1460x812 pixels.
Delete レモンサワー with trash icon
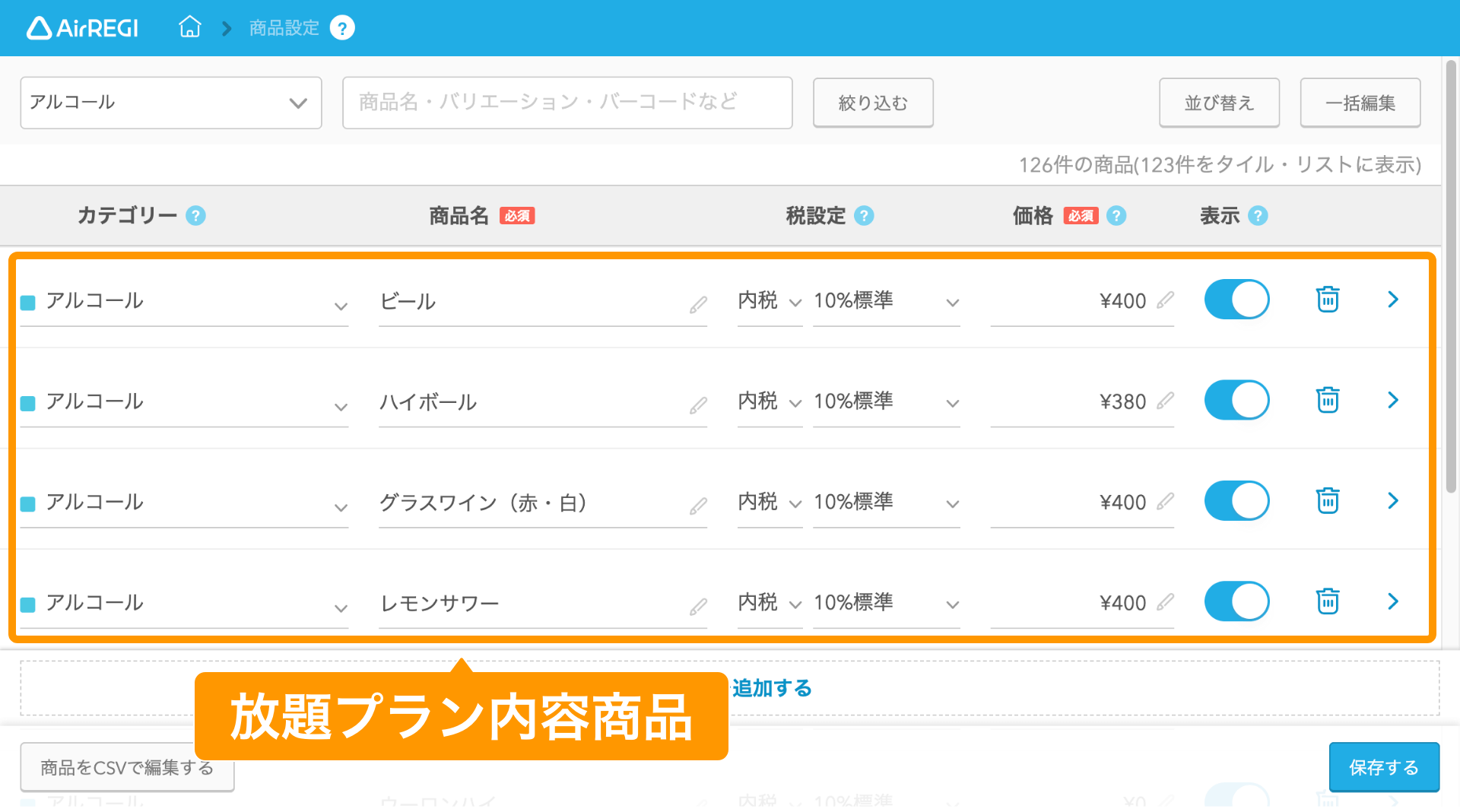tap(1328, 601)
